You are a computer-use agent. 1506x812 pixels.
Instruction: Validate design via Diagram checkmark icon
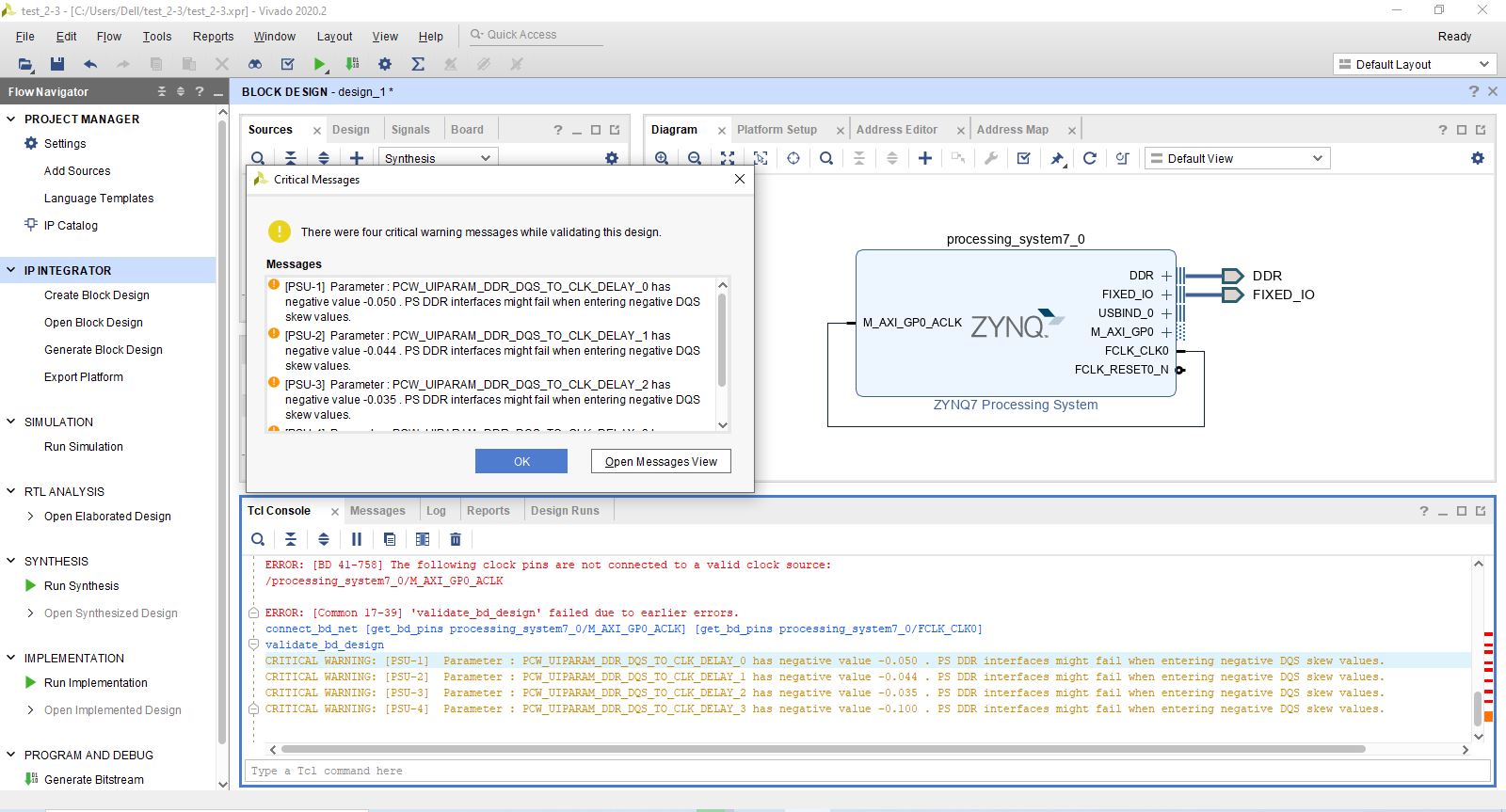1024,158
